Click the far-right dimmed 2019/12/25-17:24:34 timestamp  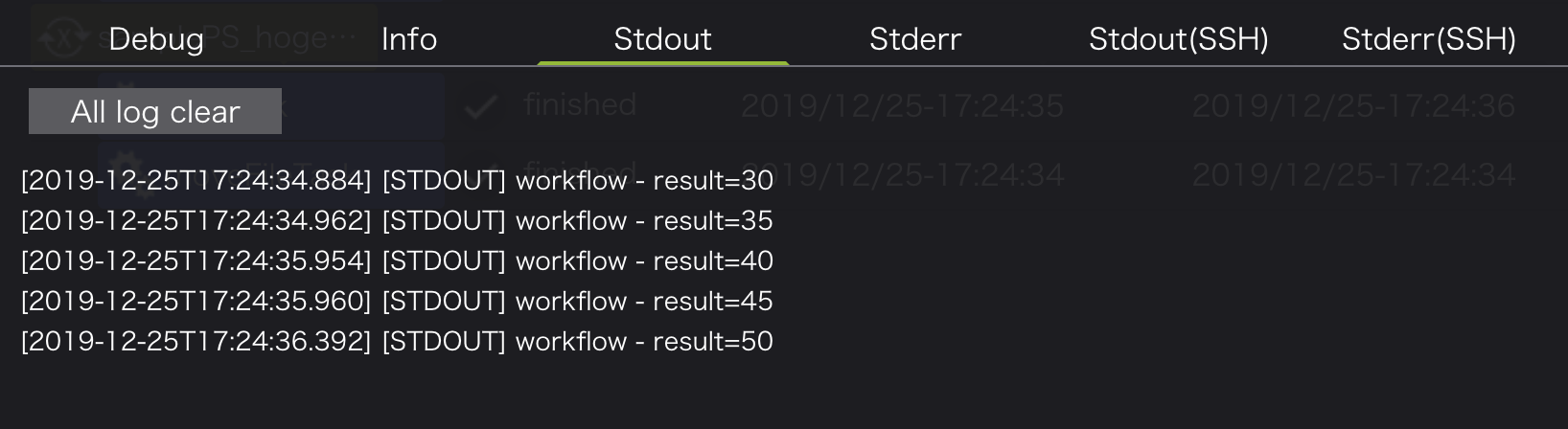pyautogui.click(x=1353, y=174)
